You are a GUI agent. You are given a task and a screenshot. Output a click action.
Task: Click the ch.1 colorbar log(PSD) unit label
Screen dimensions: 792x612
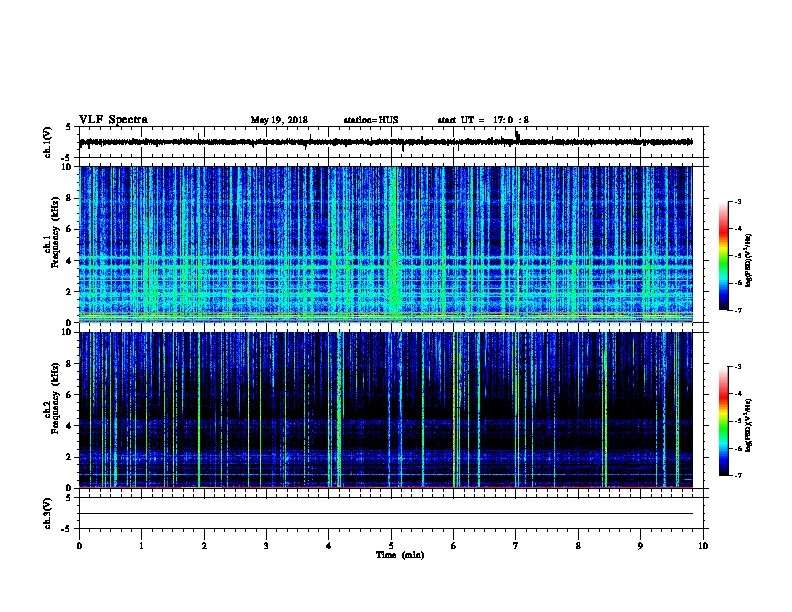click(x=748, y=260)
